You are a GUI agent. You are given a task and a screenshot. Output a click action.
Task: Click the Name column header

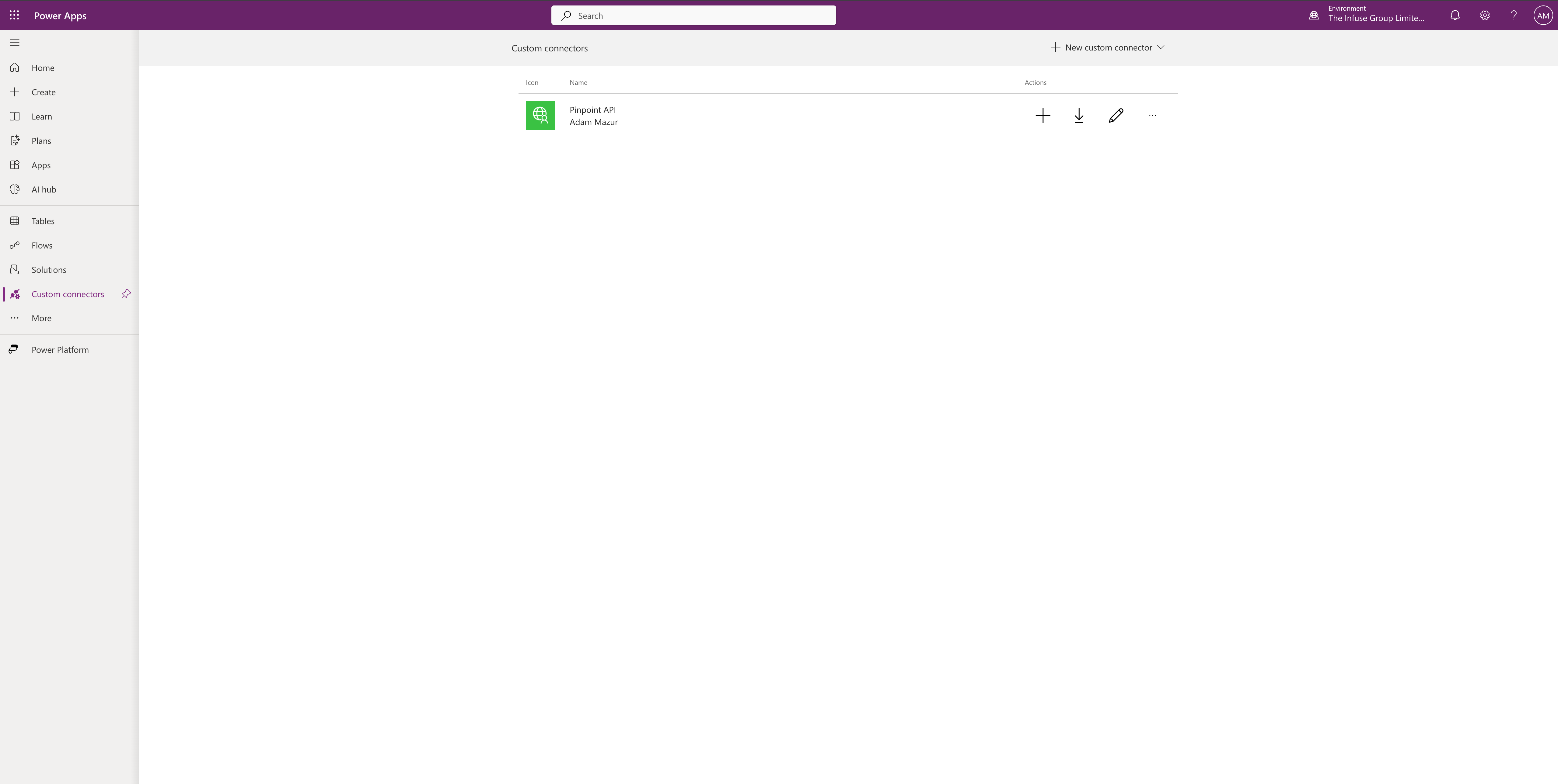pos(578,82)
